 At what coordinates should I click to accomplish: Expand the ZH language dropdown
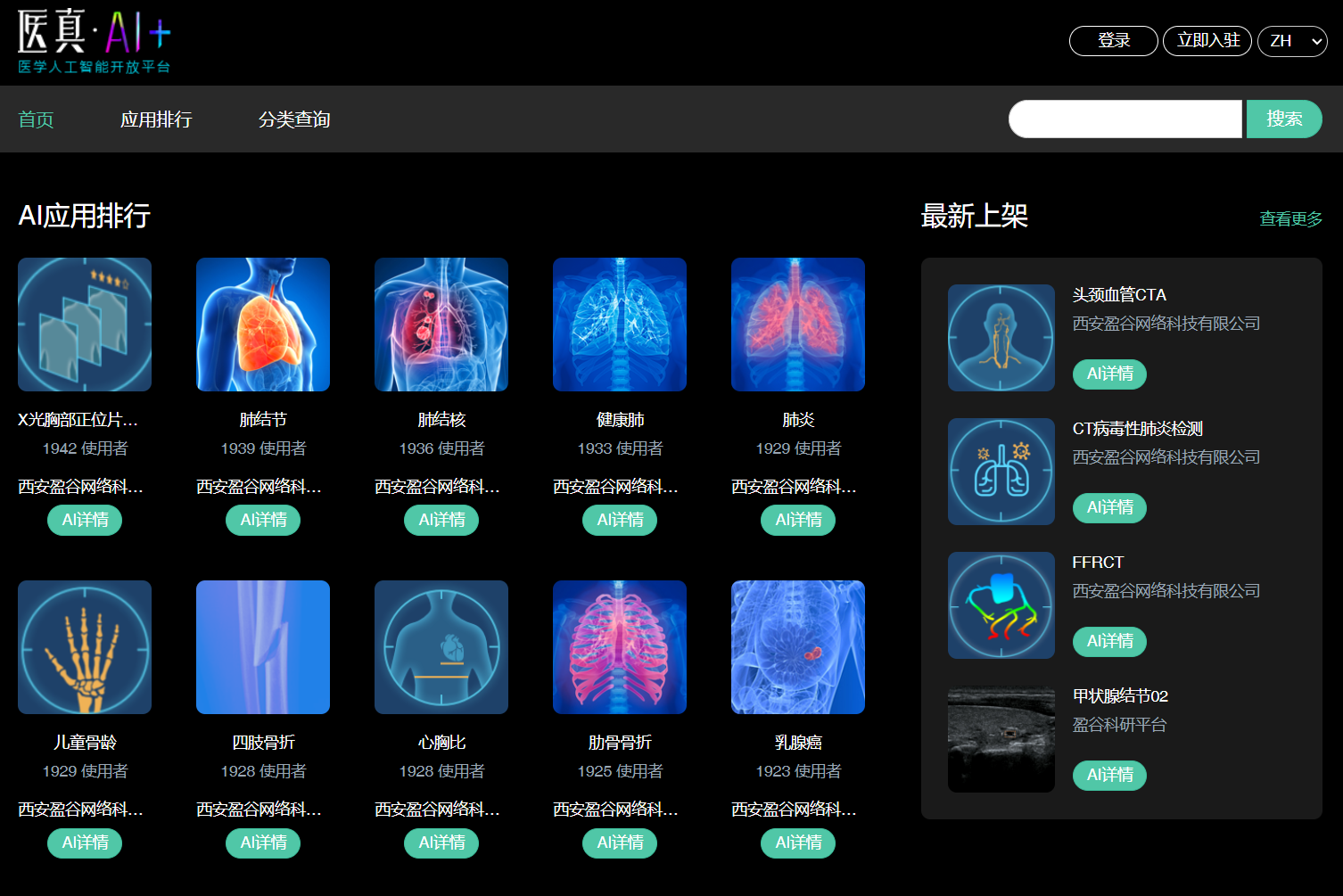(1291, 41)
